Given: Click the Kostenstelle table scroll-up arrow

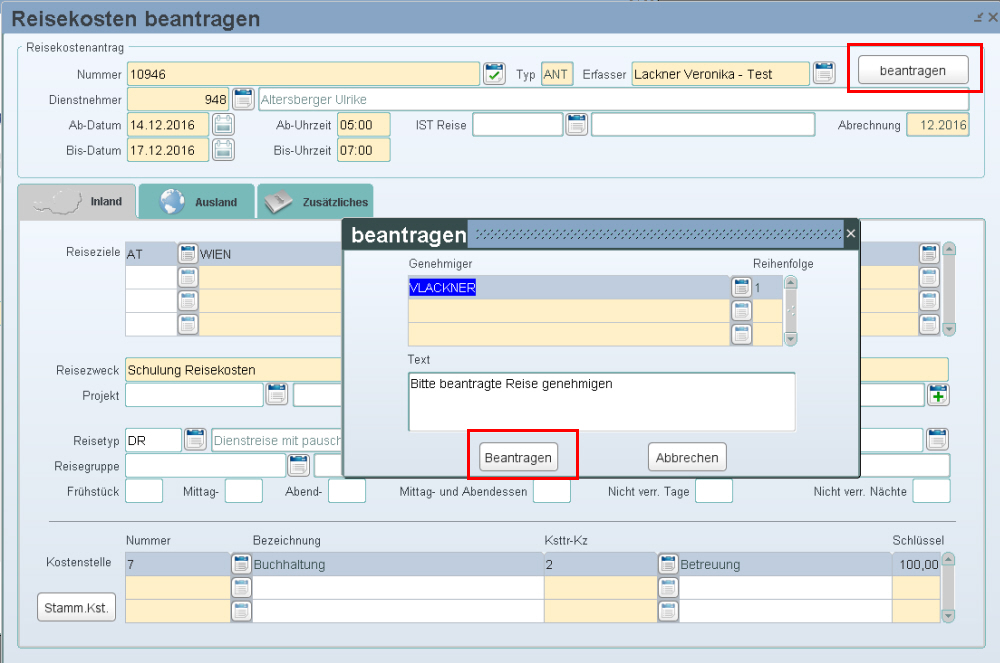Looking at the screenshot, I should (x=948, y=559).
